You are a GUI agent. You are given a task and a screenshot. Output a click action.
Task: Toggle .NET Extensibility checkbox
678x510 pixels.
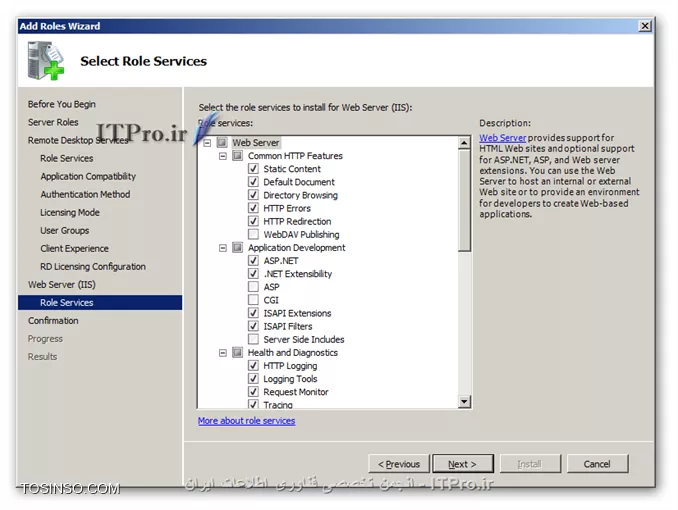[253, 273]
